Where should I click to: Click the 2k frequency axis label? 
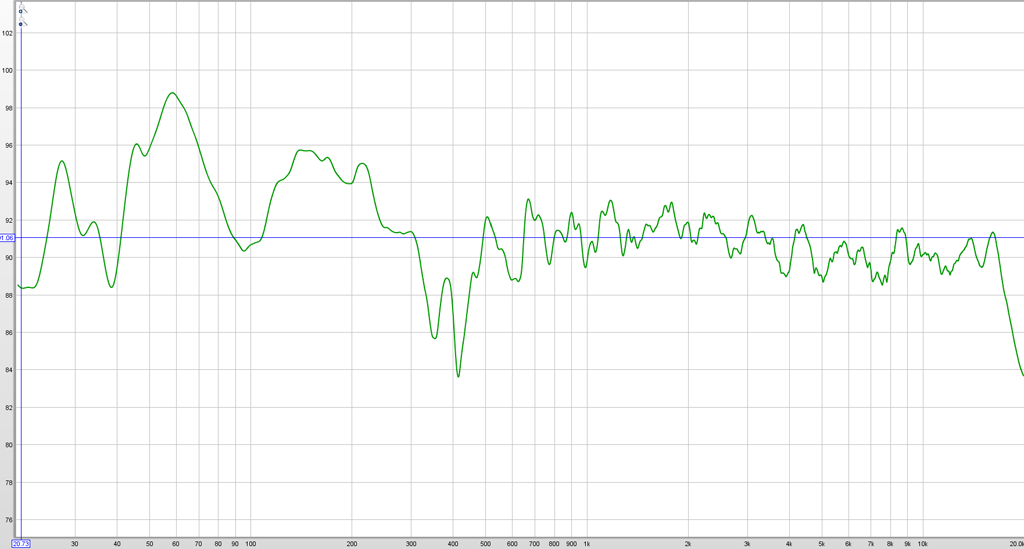pos(687,543)
